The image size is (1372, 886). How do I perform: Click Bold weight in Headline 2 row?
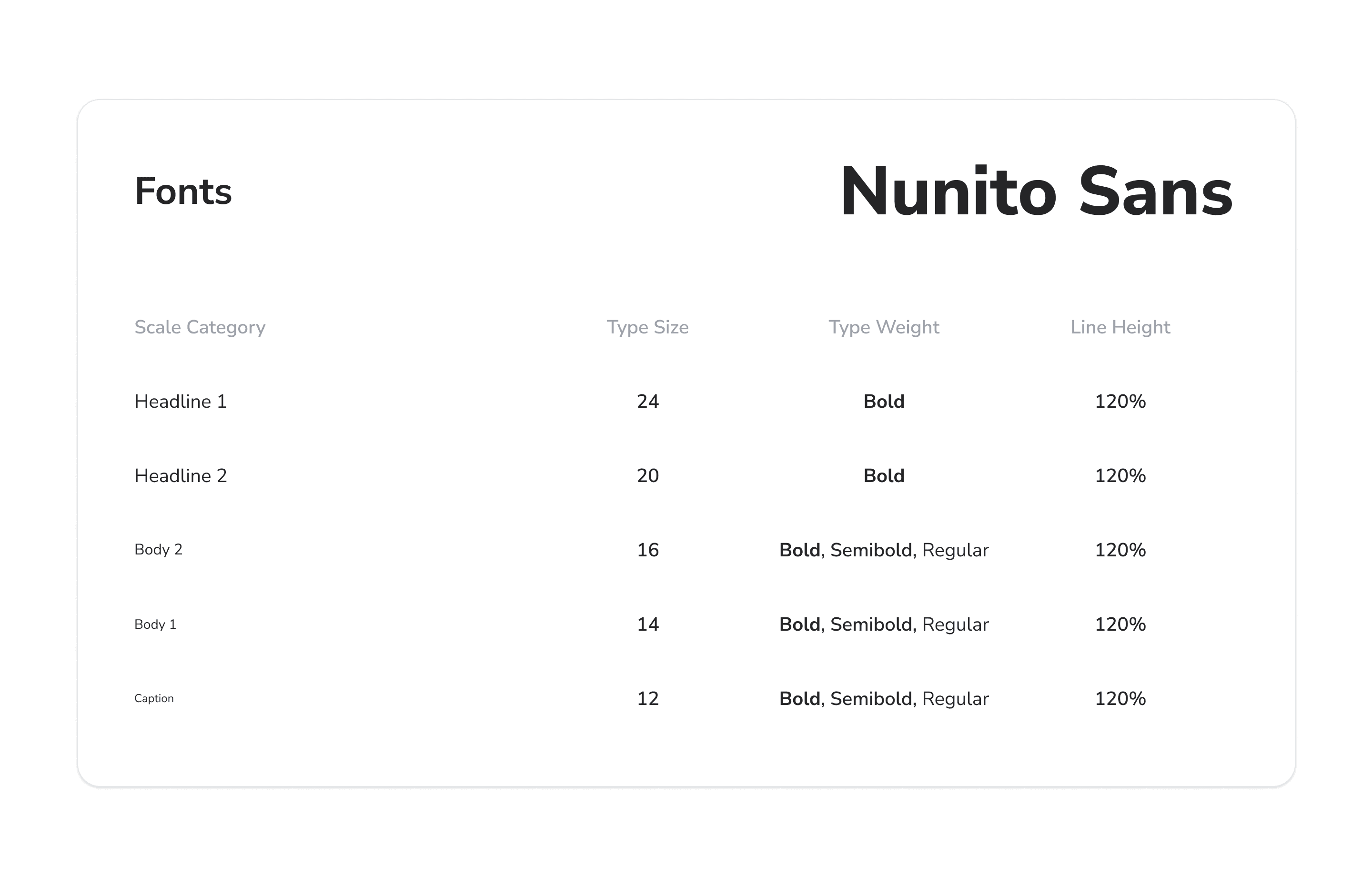(x=884, y=476)
